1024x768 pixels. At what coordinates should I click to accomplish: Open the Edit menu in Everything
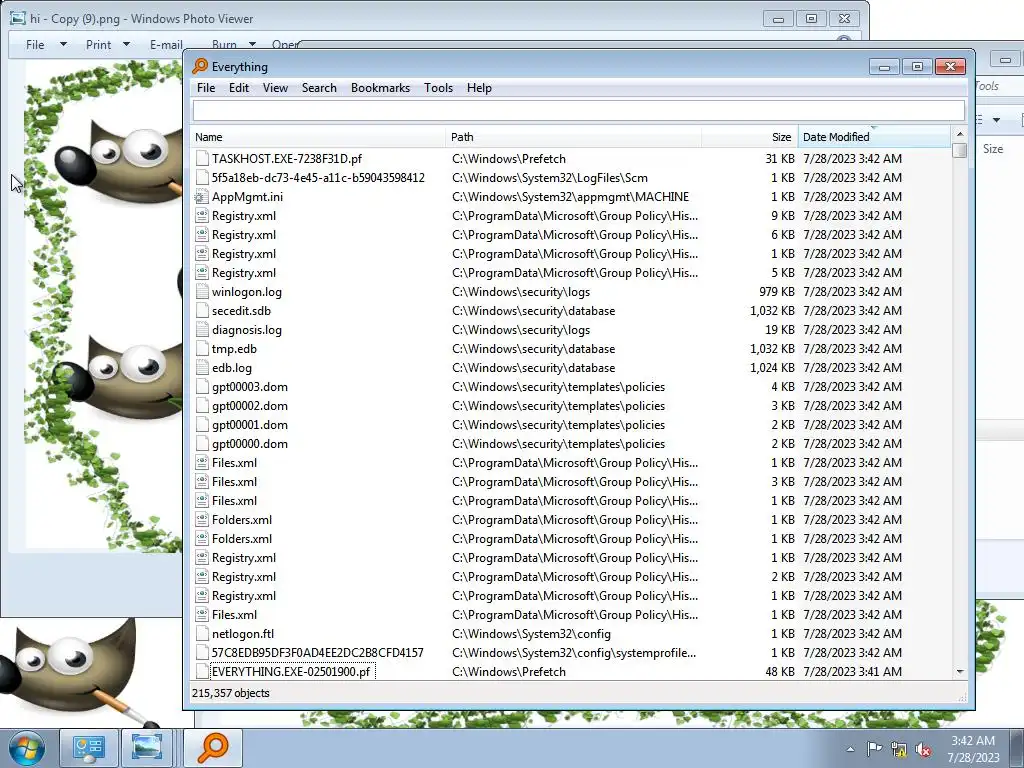point(238,88)
